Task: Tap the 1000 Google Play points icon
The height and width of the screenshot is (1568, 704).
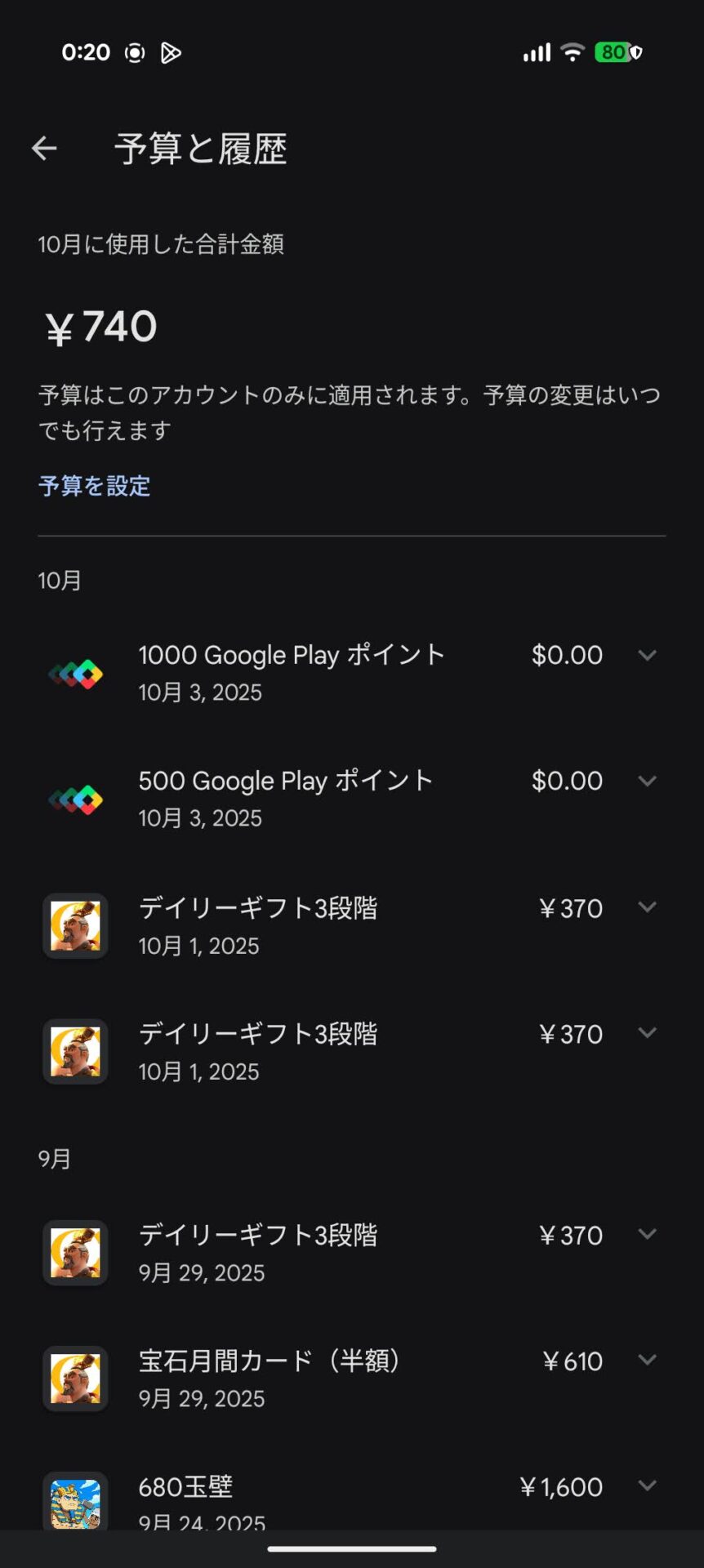Action: pyautogui.click(x=75, y=674)
